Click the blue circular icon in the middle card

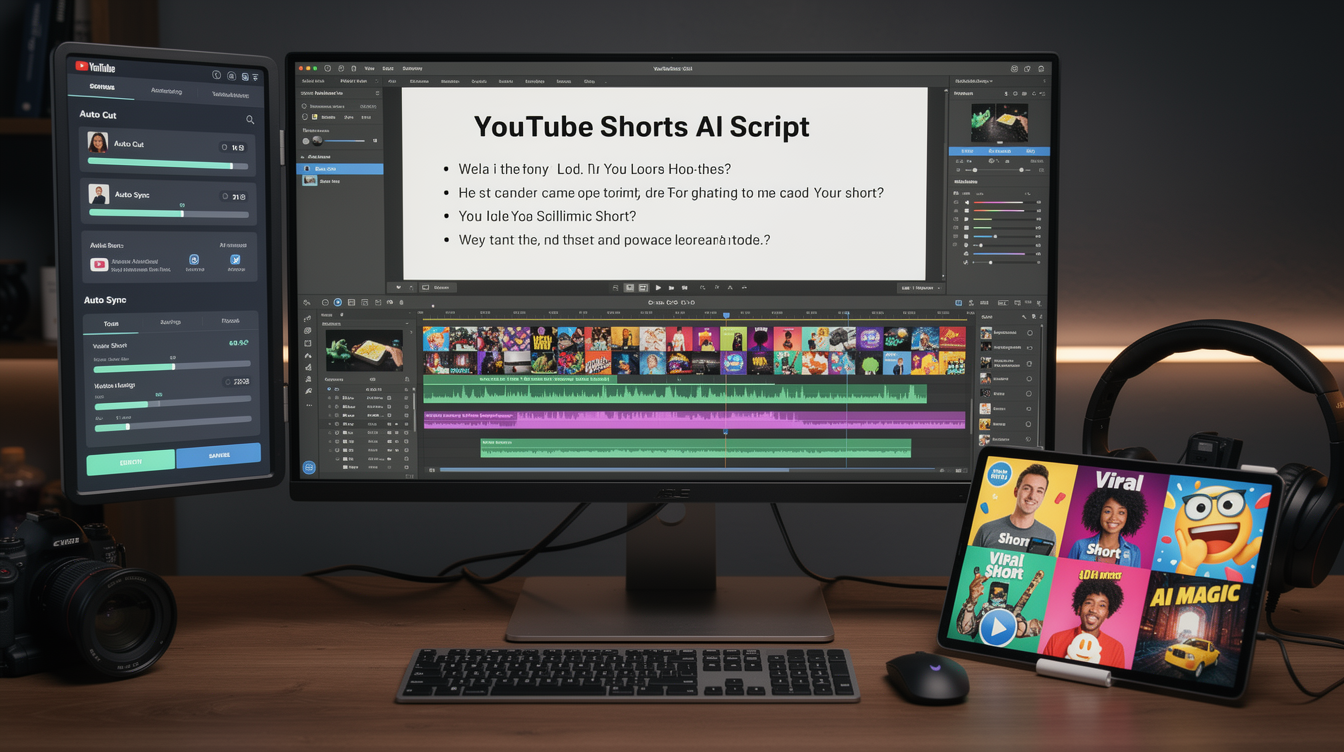tap(194, 260)
